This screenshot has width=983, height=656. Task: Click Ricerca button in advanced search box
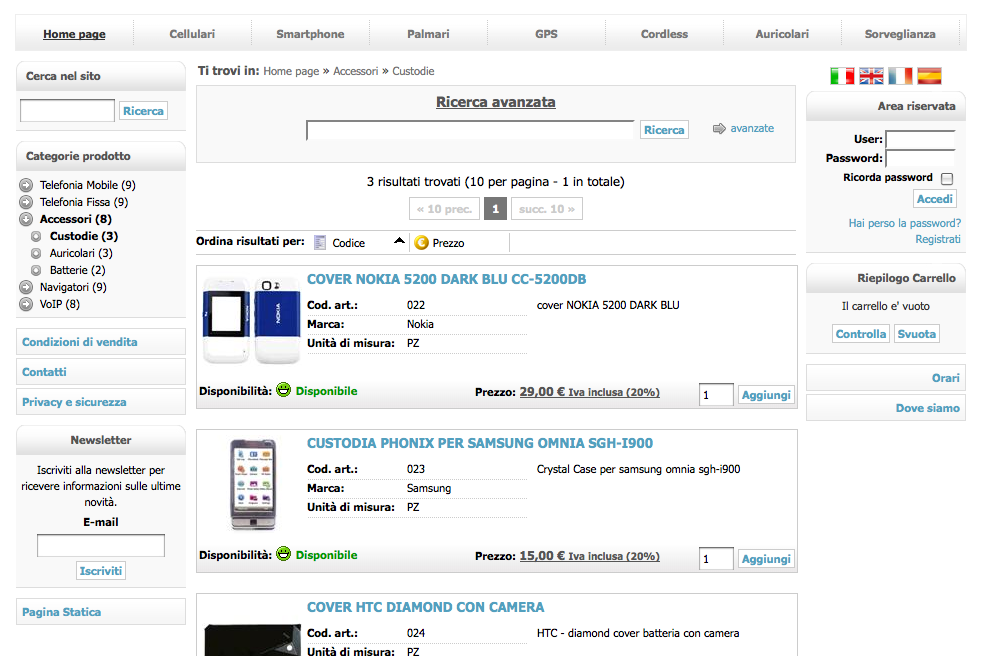pyautogui.click(x=664, y=130)
